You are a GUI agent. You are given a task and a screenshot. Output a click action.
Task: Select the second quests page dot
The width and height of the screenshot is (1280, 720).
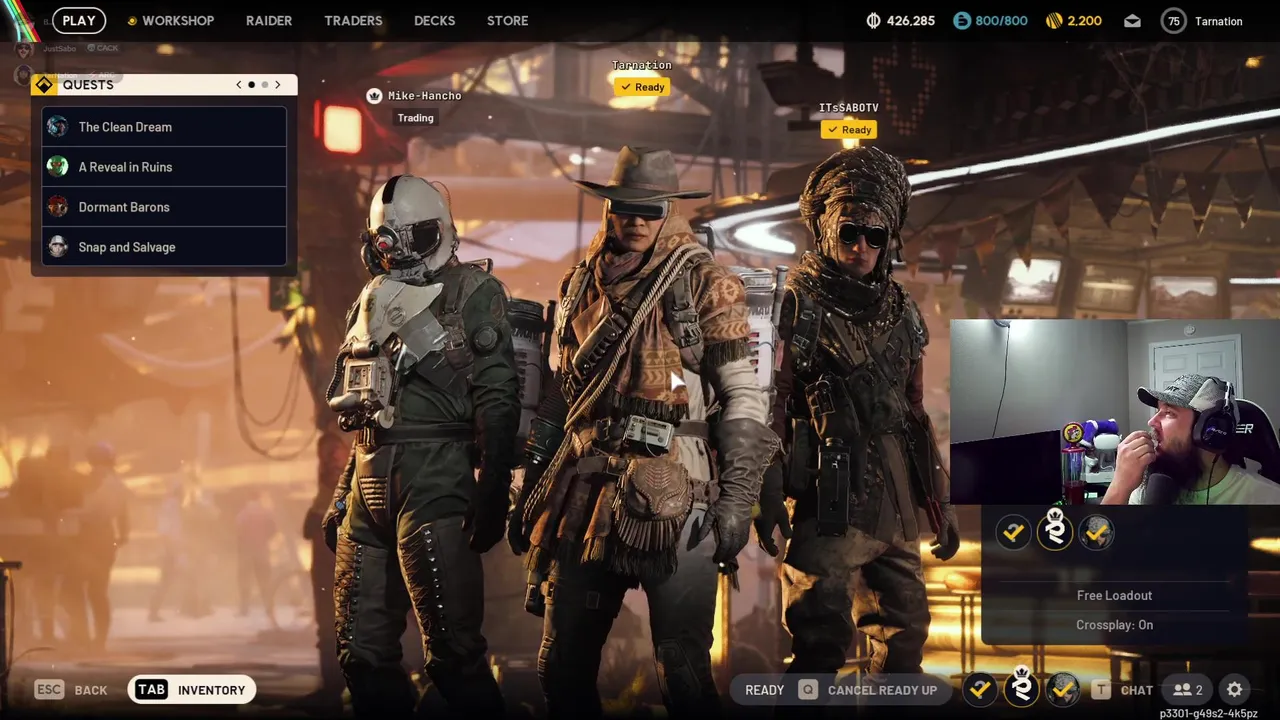tap(264, 85)
